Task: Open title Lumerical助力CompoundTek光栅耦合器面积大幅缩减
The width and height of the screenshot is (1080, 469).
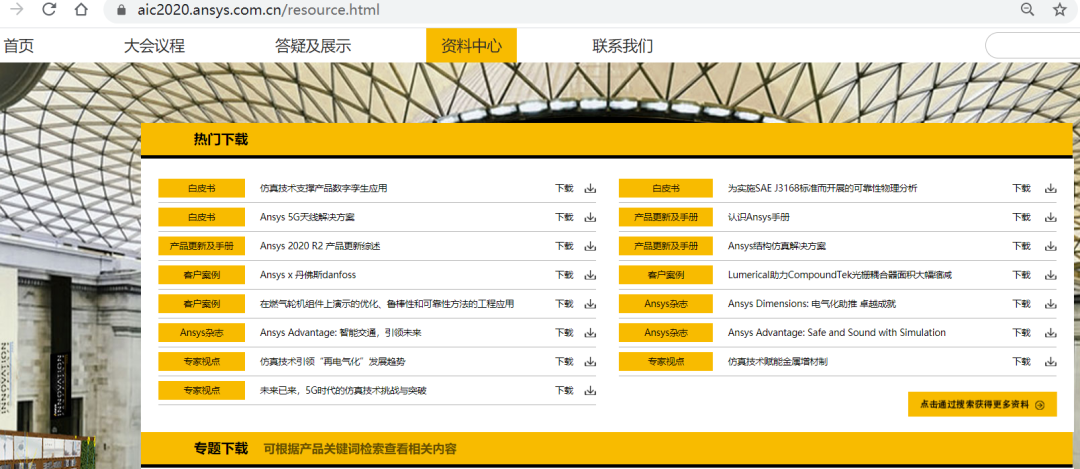Action: [x=840, y=275]
